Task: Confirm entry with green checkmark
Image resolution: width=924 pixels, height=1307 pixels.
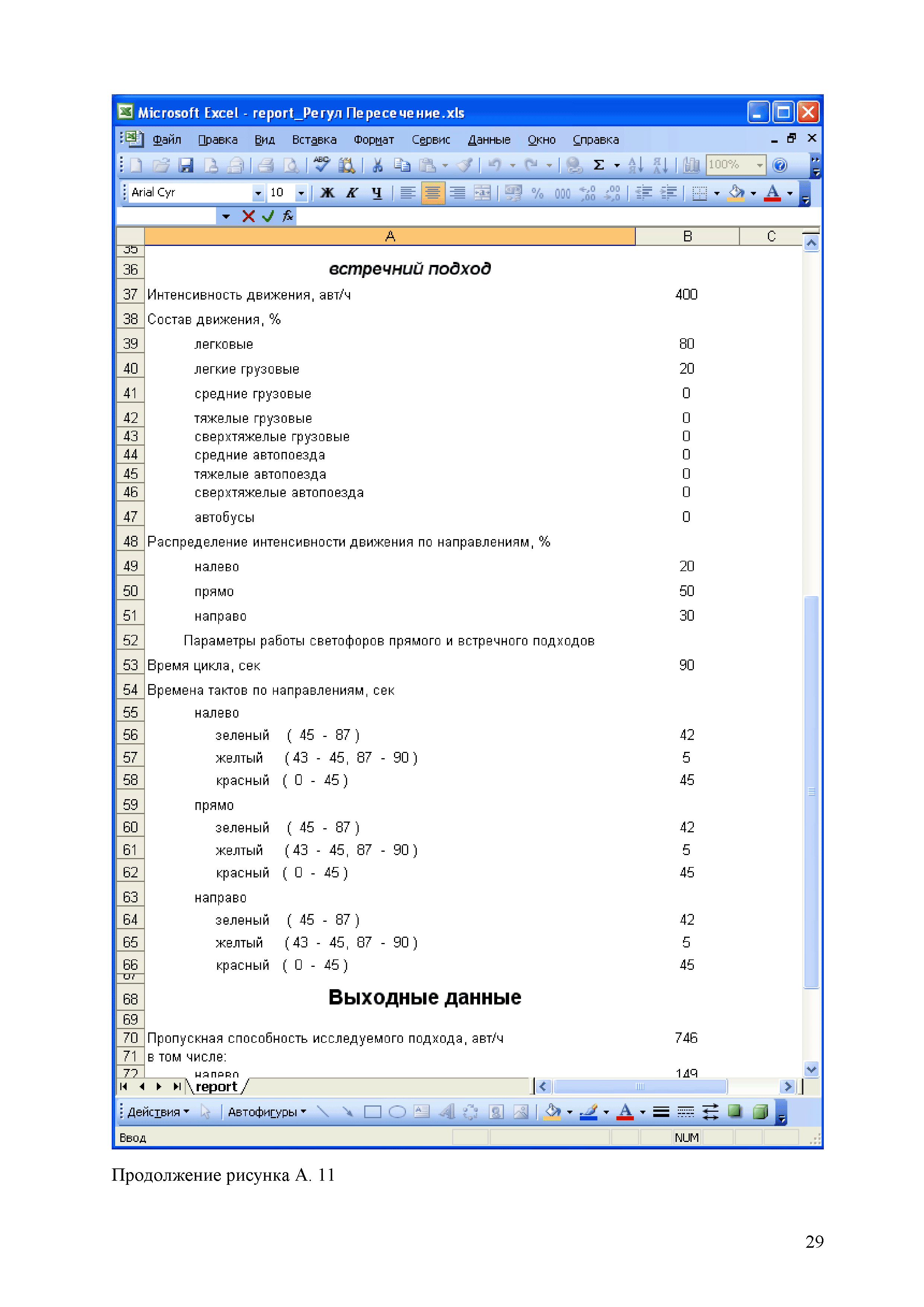Action: click(x=268, y=216)
